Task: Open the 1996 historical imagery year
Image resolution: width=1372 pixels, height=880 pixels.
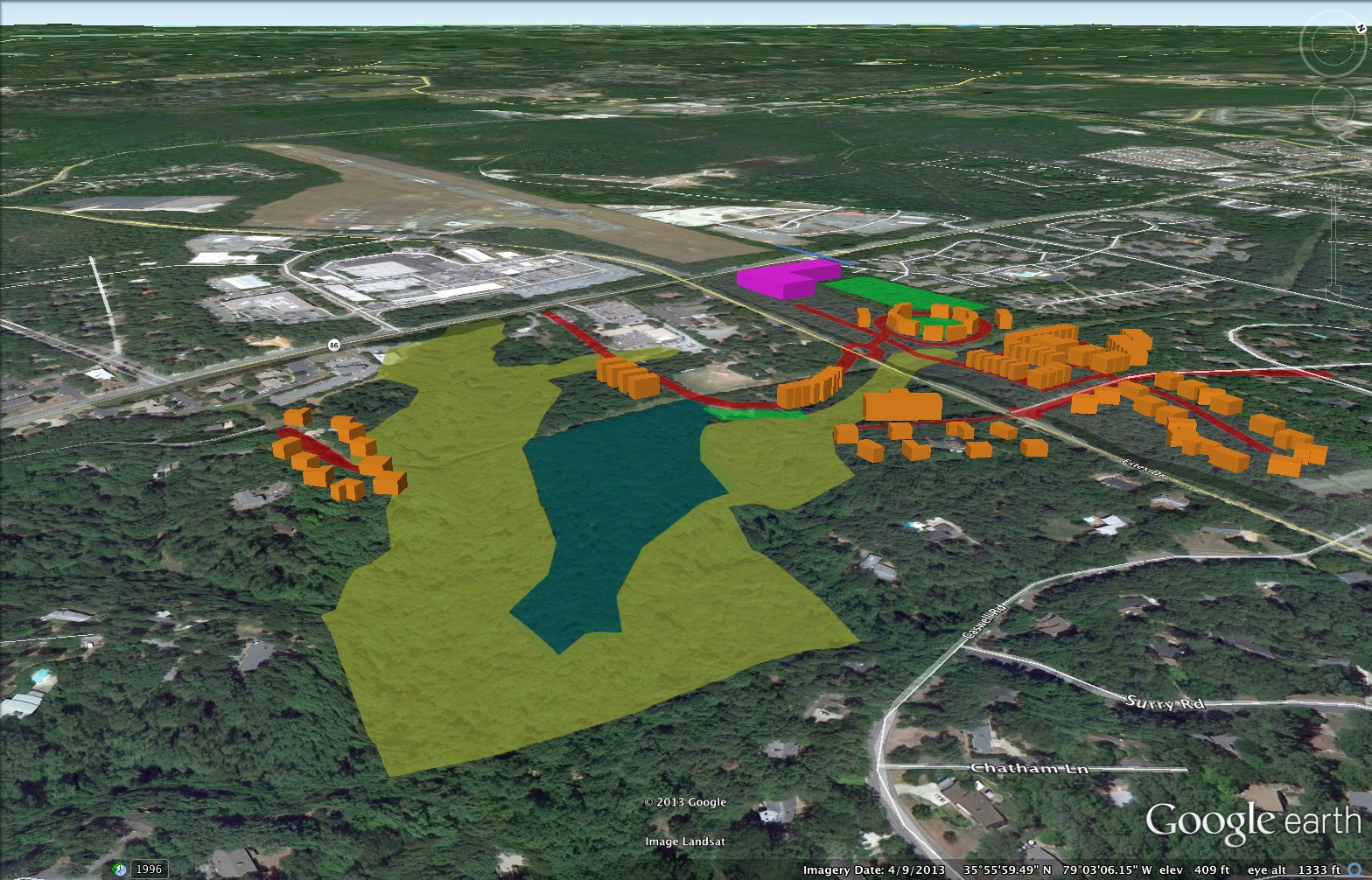Action: (x=149, y=870)
